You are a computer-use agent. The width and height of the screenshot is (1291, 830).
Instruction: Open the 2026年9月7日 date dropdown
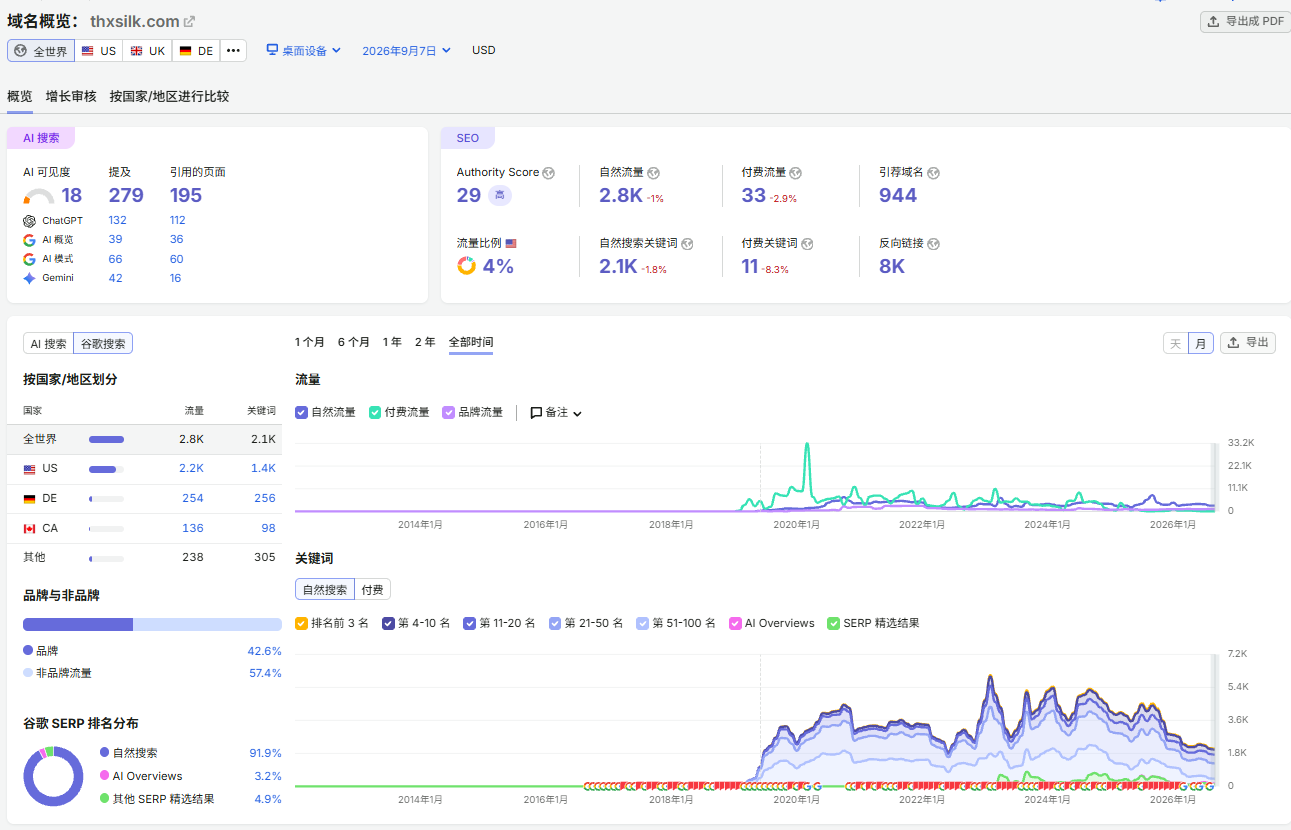[406, 50]
